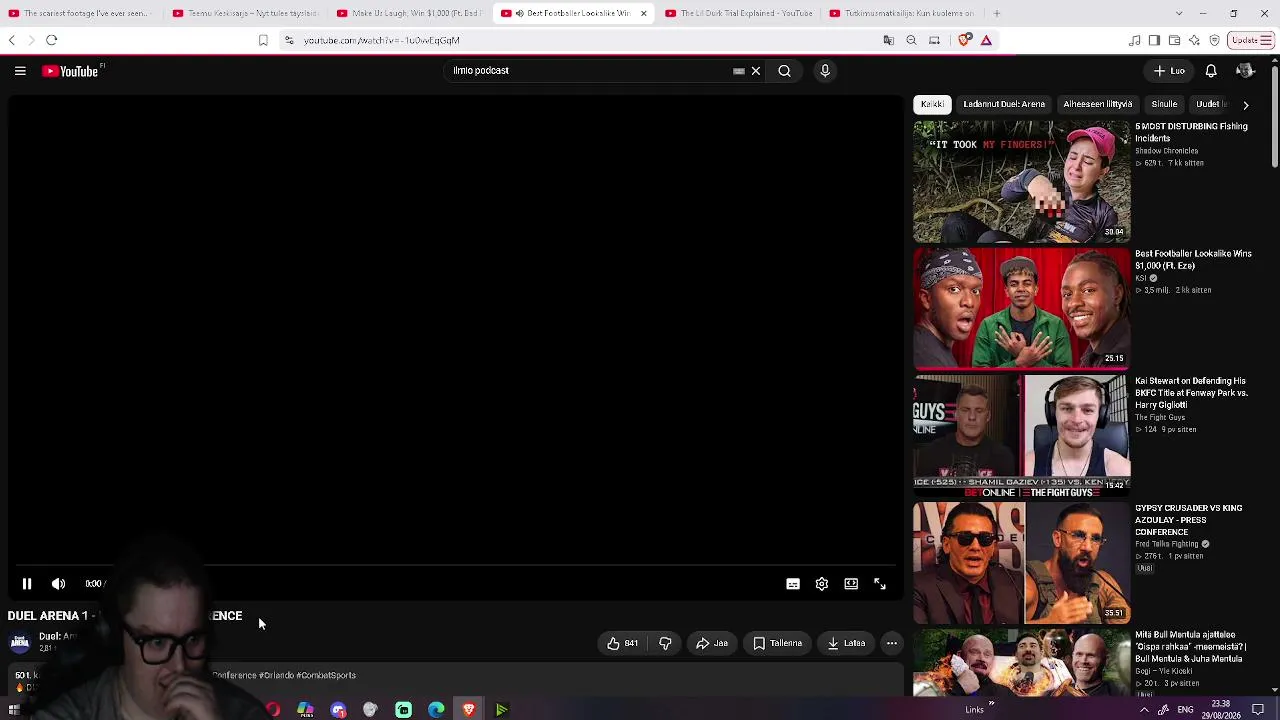
Task: Open a new browser tab
Action: tap(997, 13)
